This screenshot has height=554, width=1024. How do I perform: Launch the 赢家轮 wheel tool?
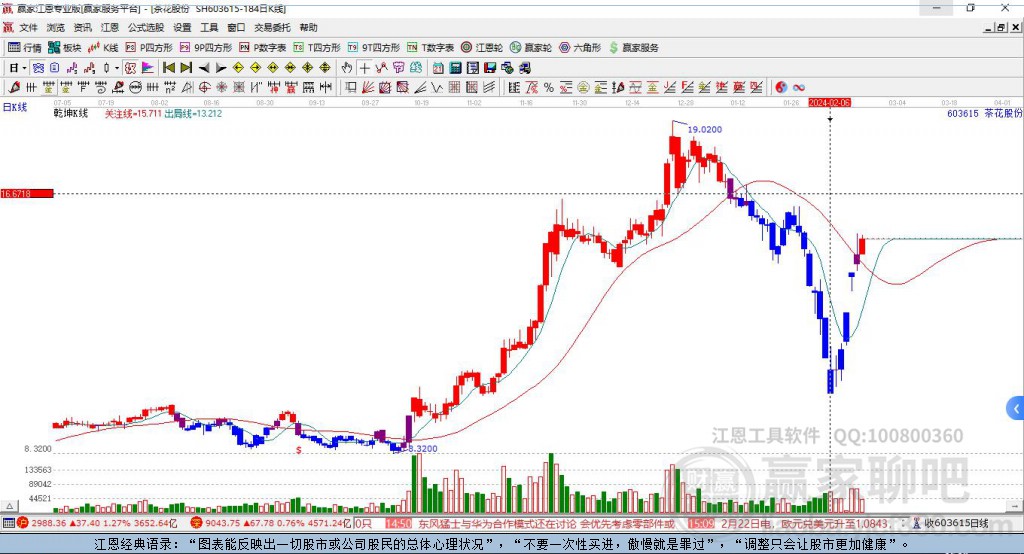531,48
